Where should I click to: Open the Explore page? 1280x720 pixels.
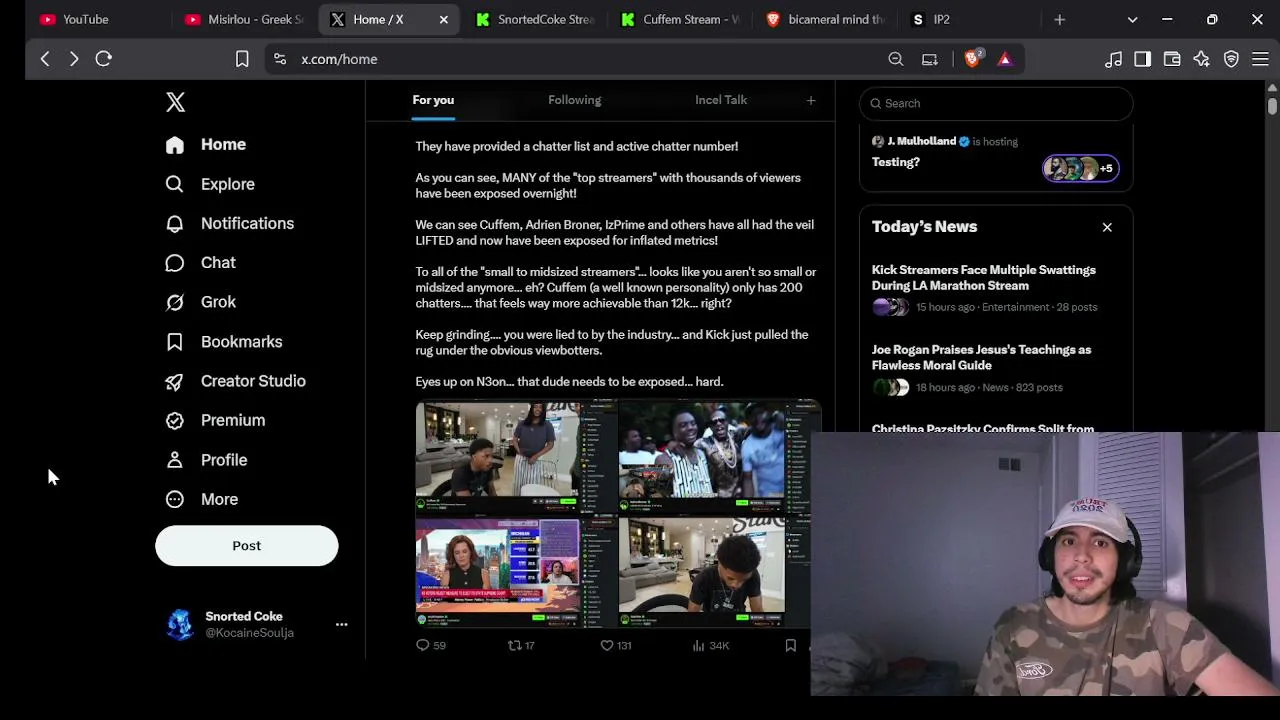[x=210, y=184]
